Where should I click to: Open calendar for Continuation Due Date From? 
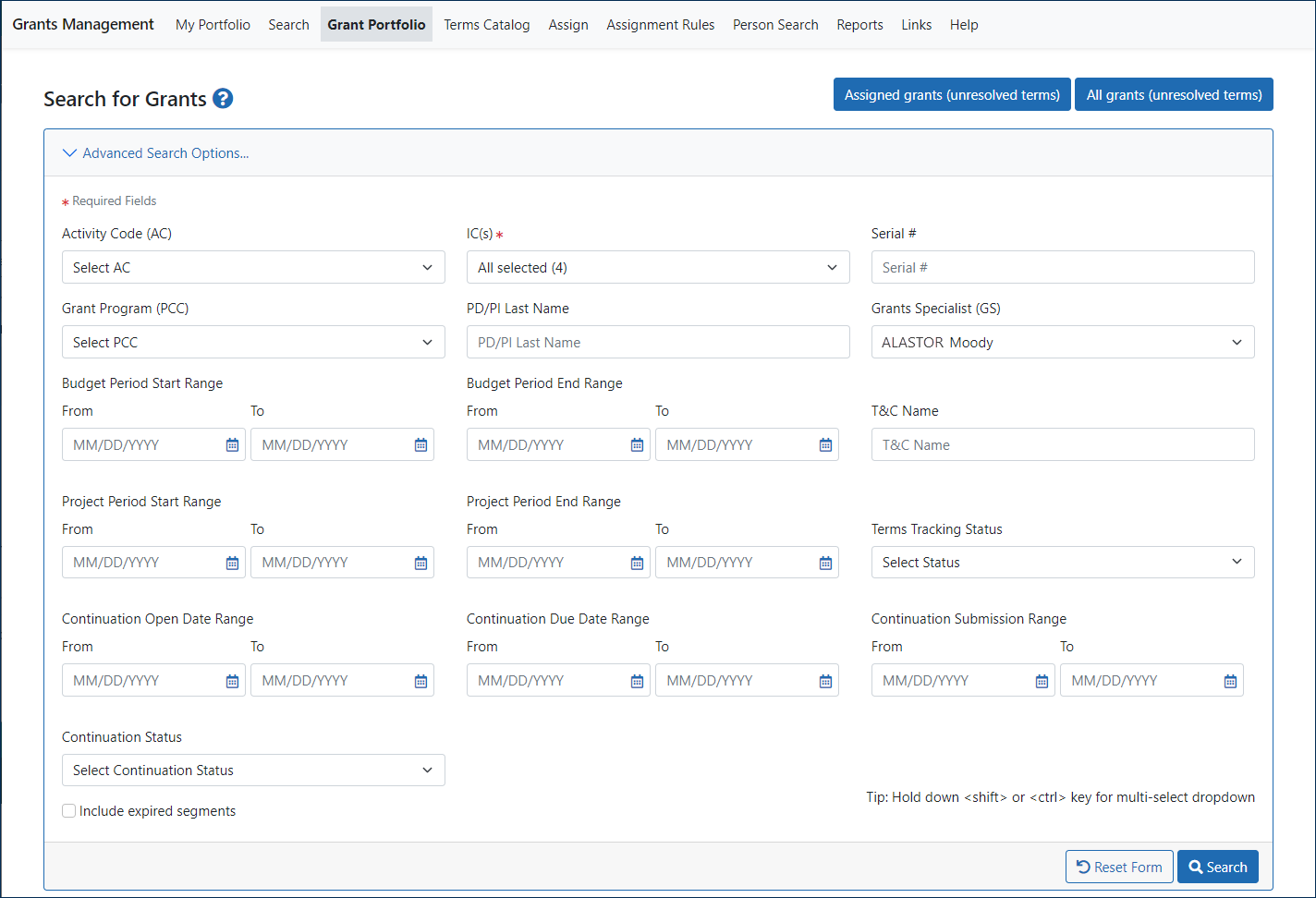pyautogui.click(x=637, y=681)
